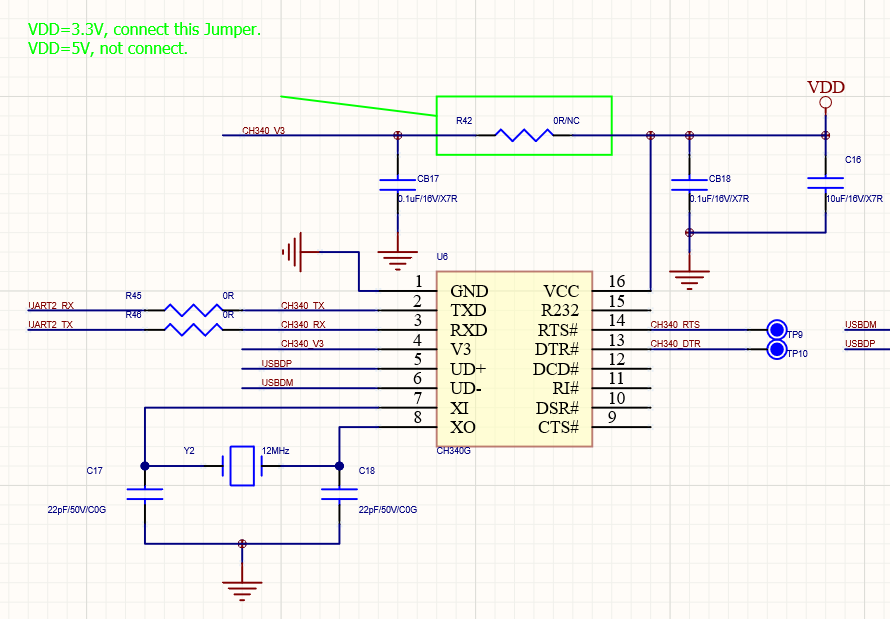890x619 pixels.
Task: Select the TP10 test point circle
Action: [776, 349]
